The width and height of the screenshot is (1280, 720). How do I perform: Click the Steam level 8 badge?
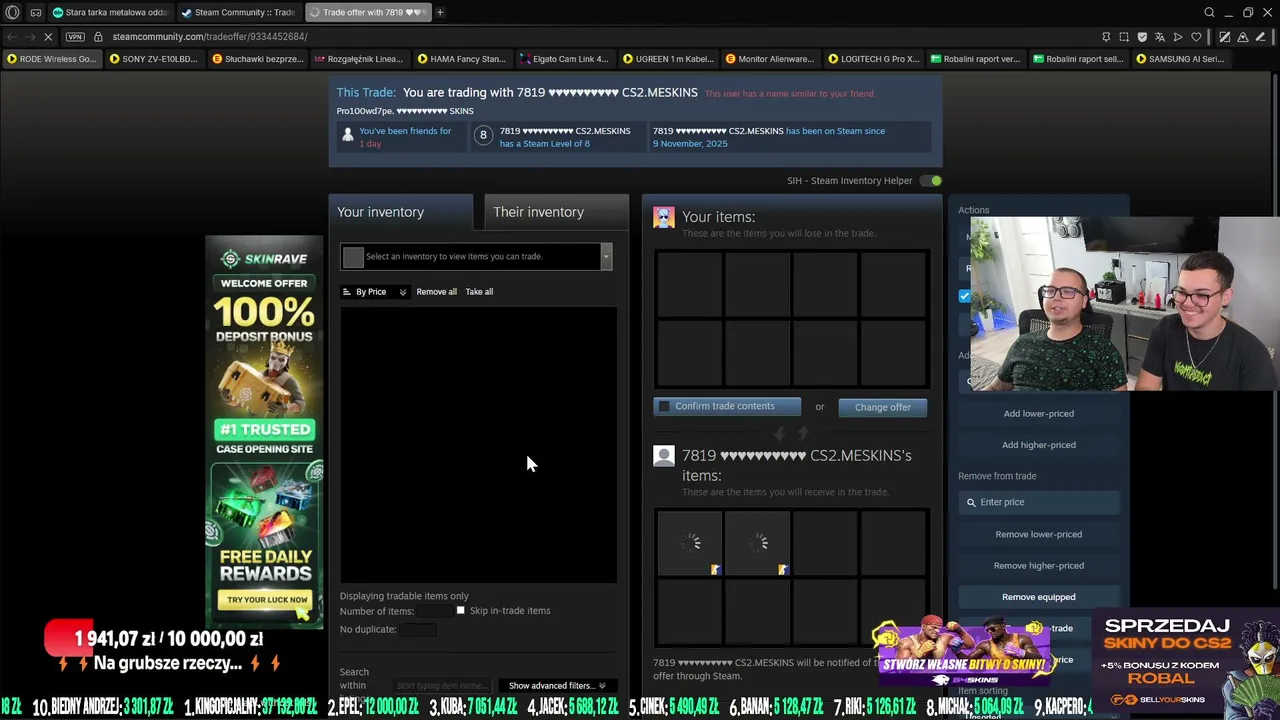[483, 136]
